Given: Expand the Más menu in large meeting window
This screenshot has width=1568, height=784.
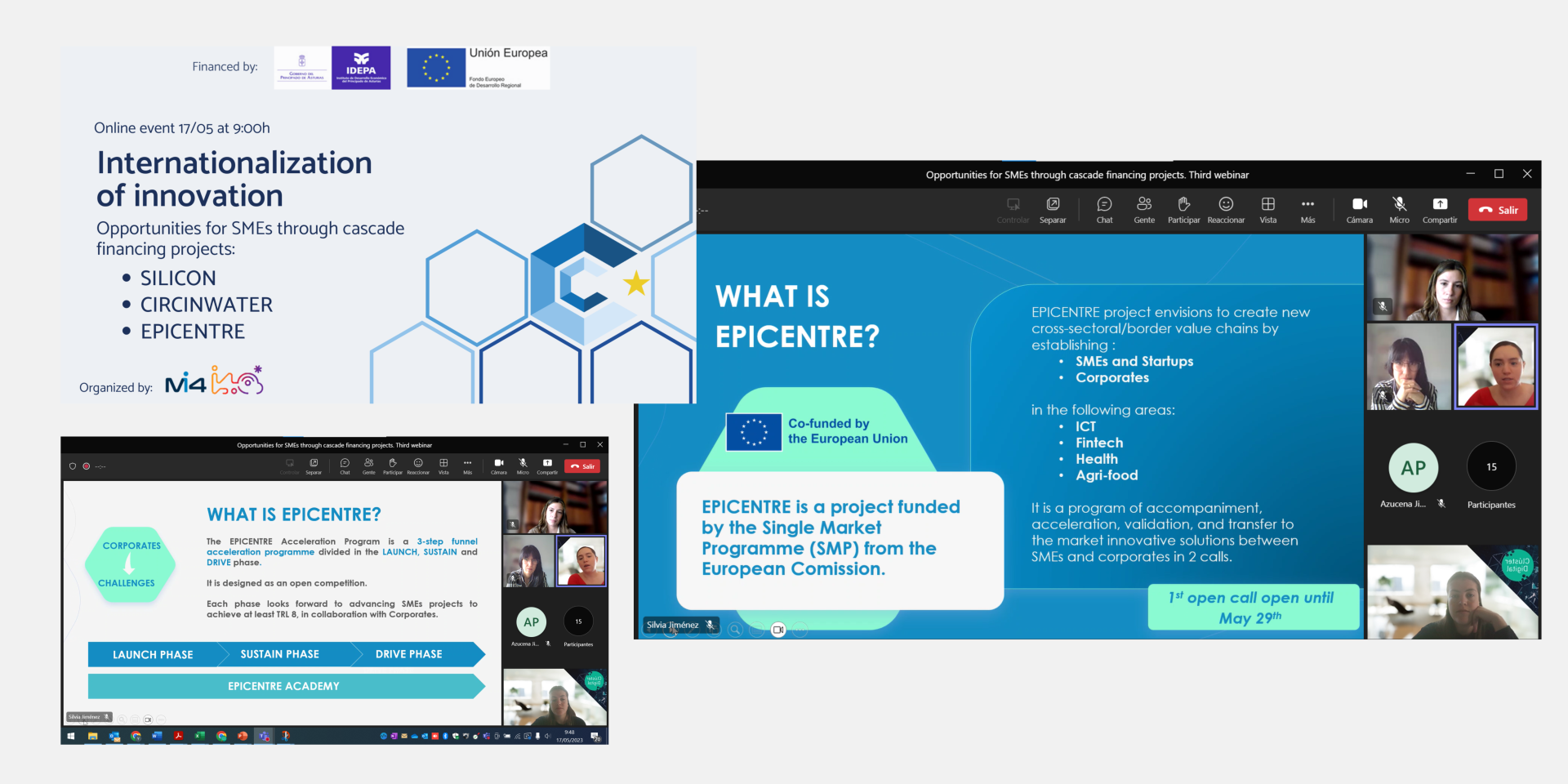Looking at the screenshot, I should (1307, 208).
